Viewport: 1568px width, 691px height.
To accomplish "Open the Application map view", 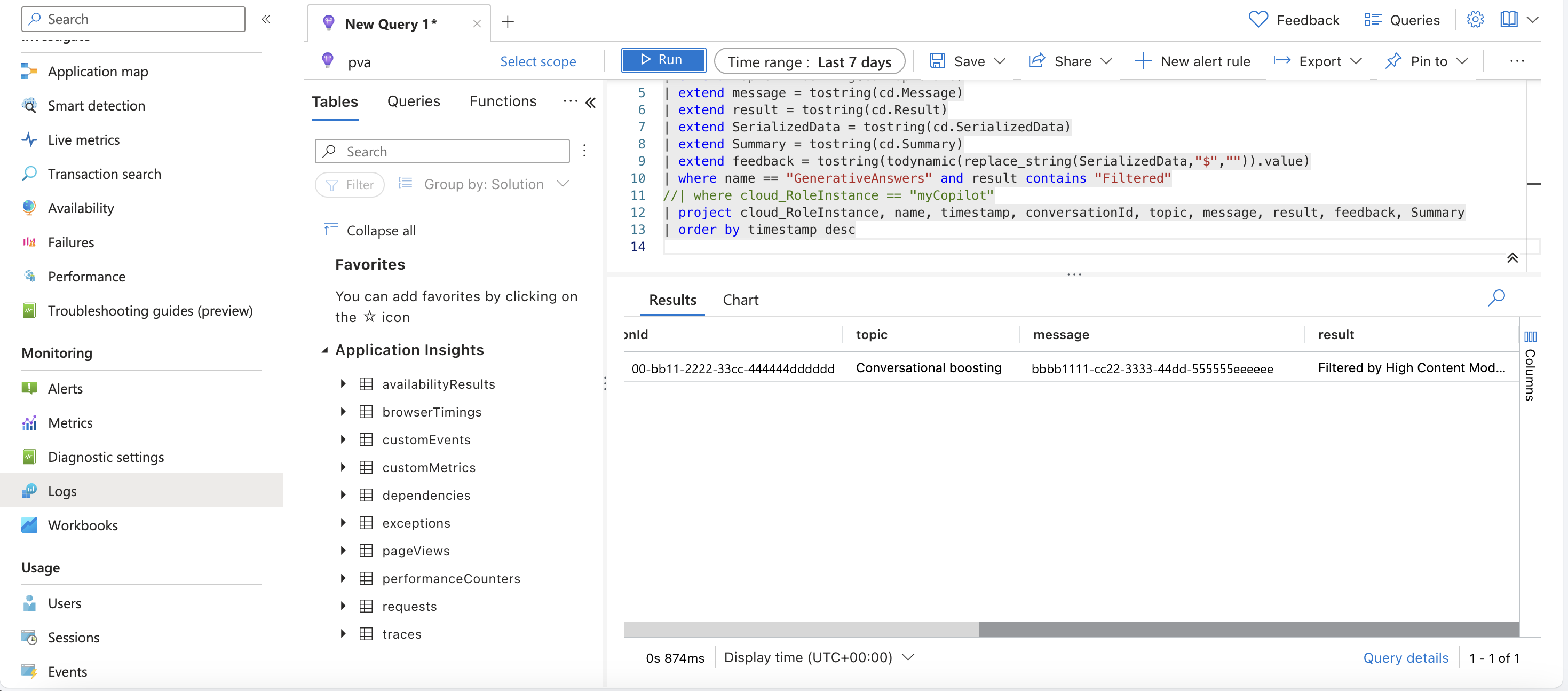I will pyautogui.click(x=97, y=71).
